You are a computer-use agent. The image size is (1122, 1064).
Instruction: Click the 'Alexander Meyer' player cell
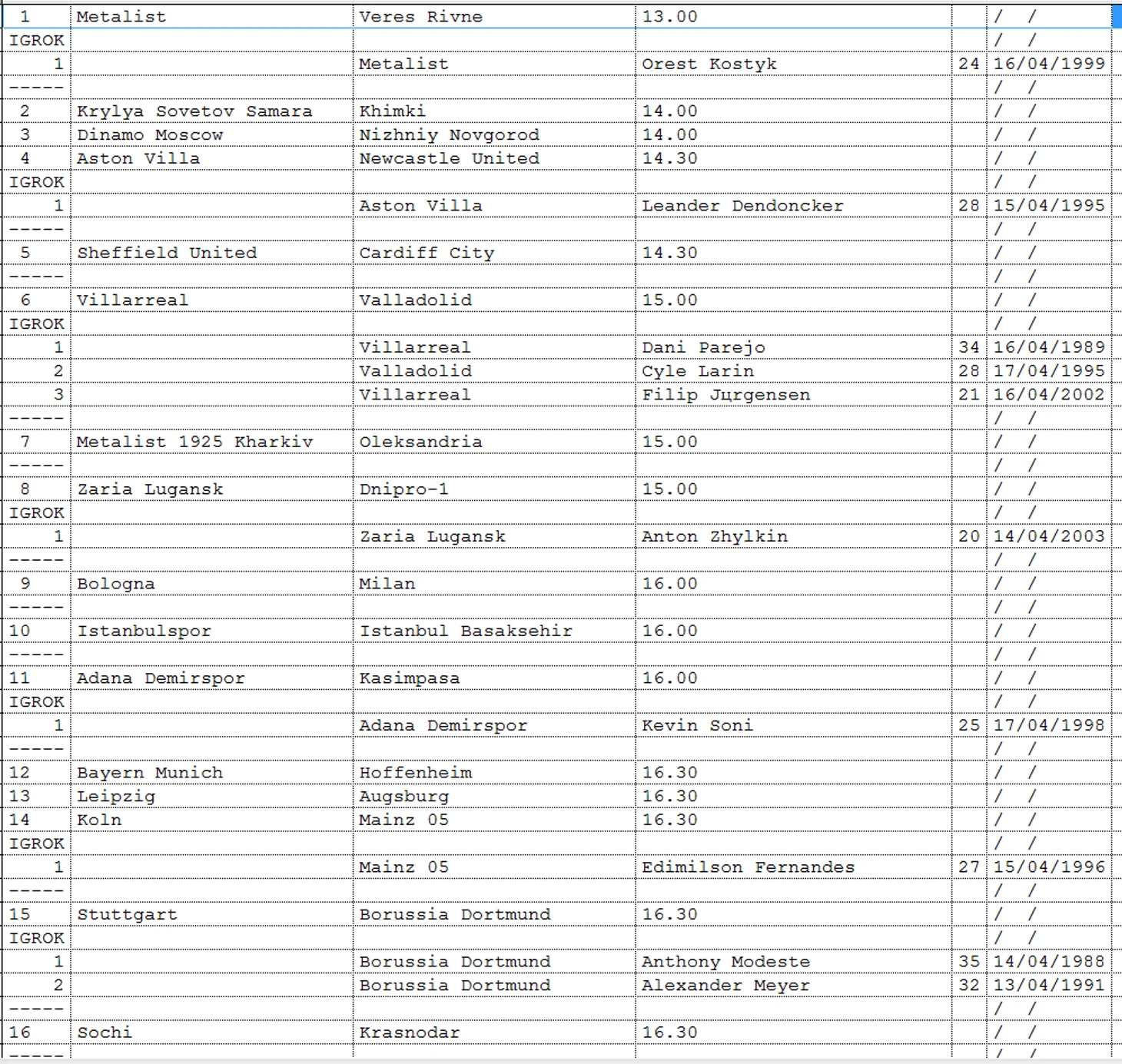click(x=793, y=985)
